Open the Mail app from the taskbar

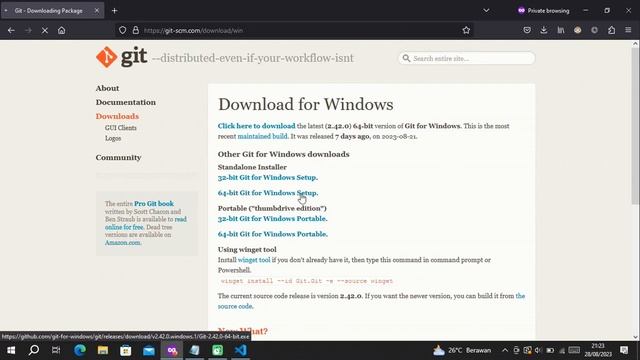click(149, 350)
